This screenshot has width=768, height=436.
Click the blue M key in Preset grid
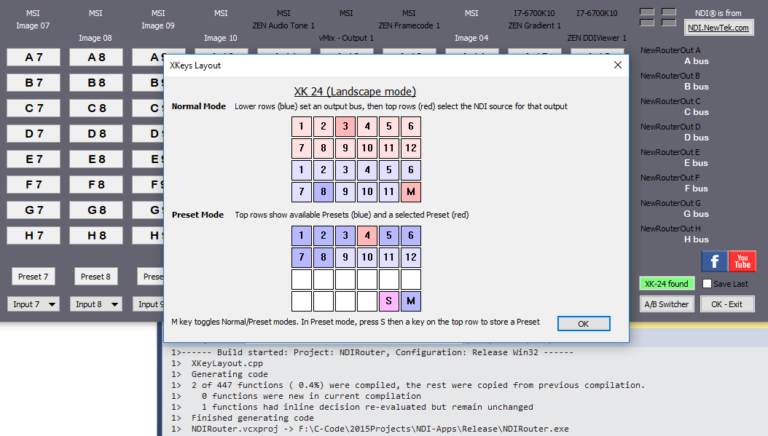pyautogui.click(x=410, y=301)
